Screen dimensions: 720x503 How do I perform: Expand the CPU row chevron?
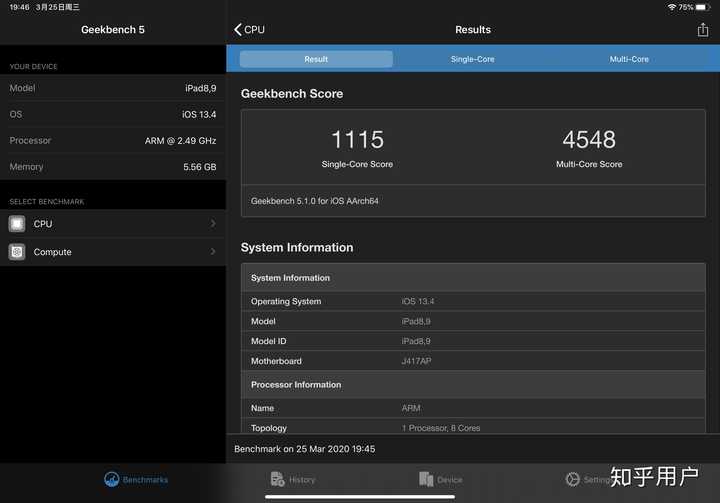[x=213, y=223]
